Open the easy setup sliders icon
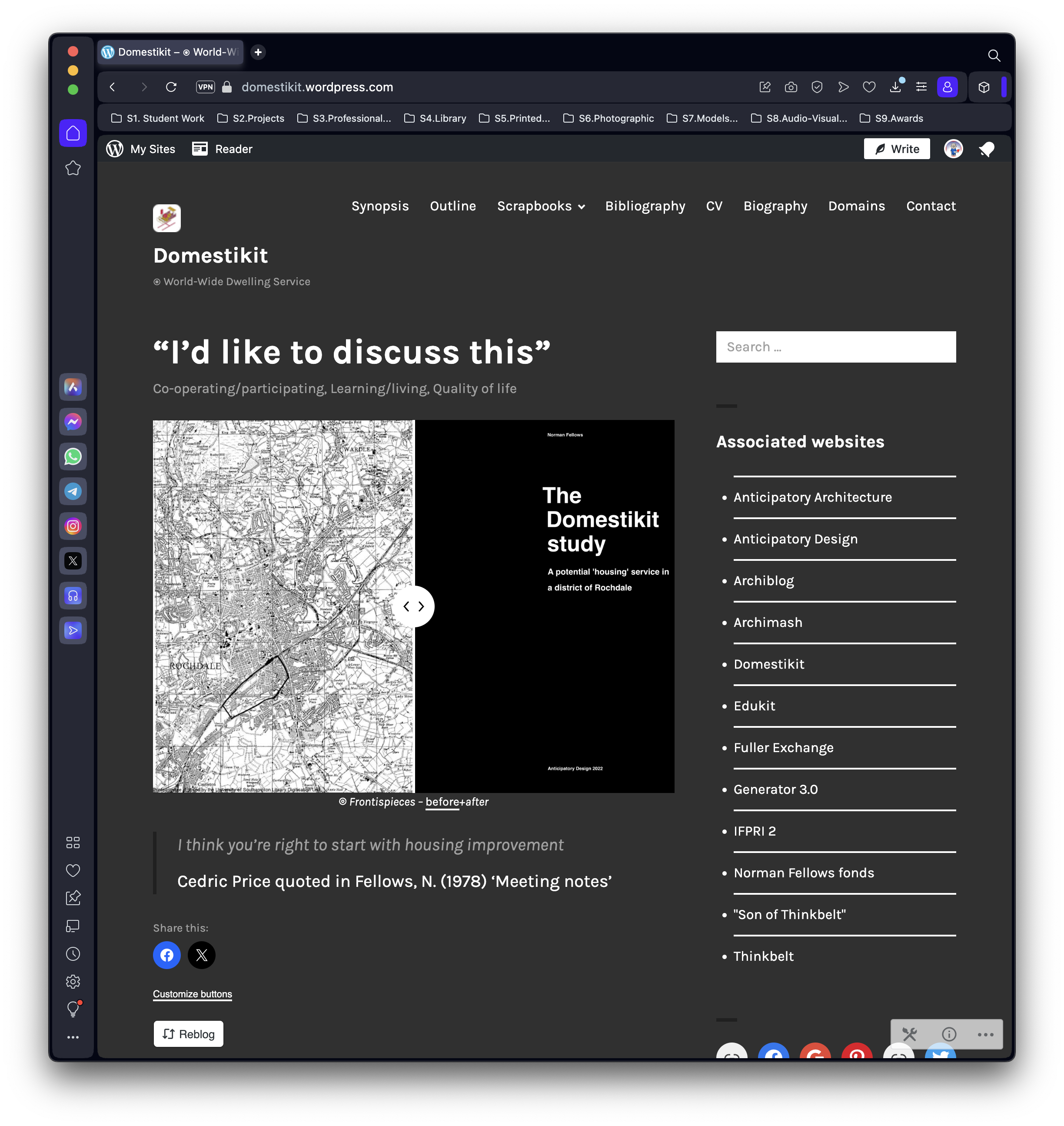 pos(921,87)
